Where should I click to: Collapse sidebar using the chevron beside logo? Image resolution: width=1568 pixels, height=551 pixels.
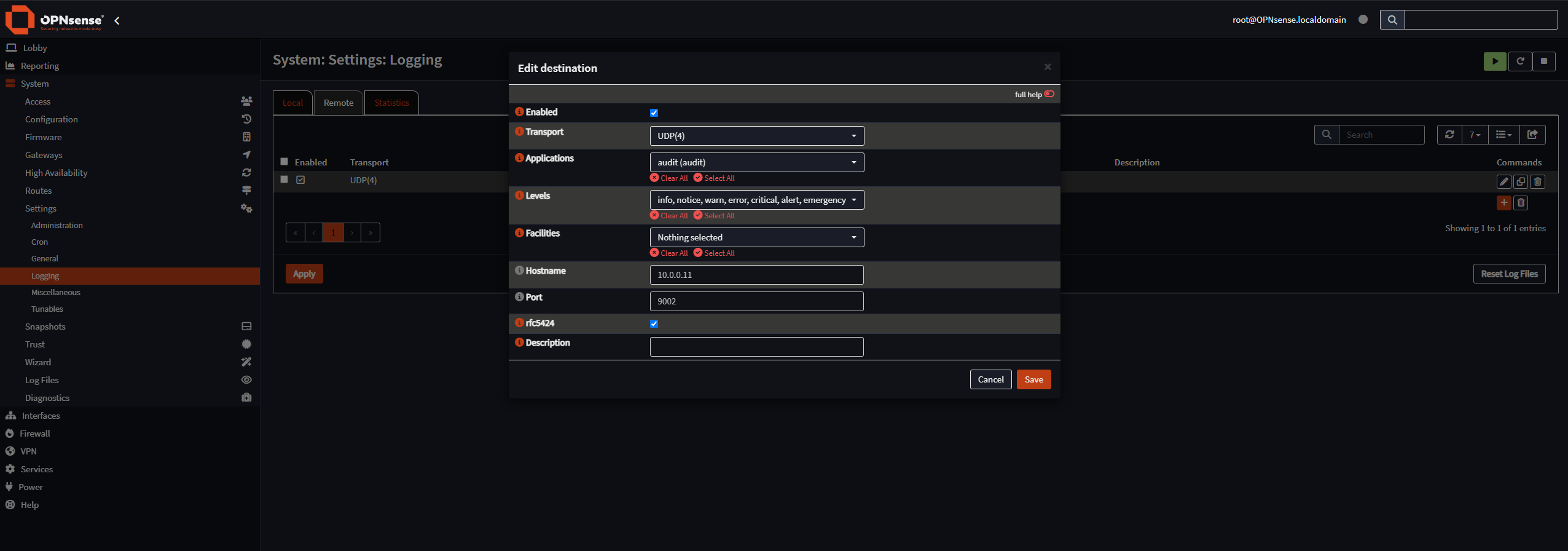click(117, 21)
